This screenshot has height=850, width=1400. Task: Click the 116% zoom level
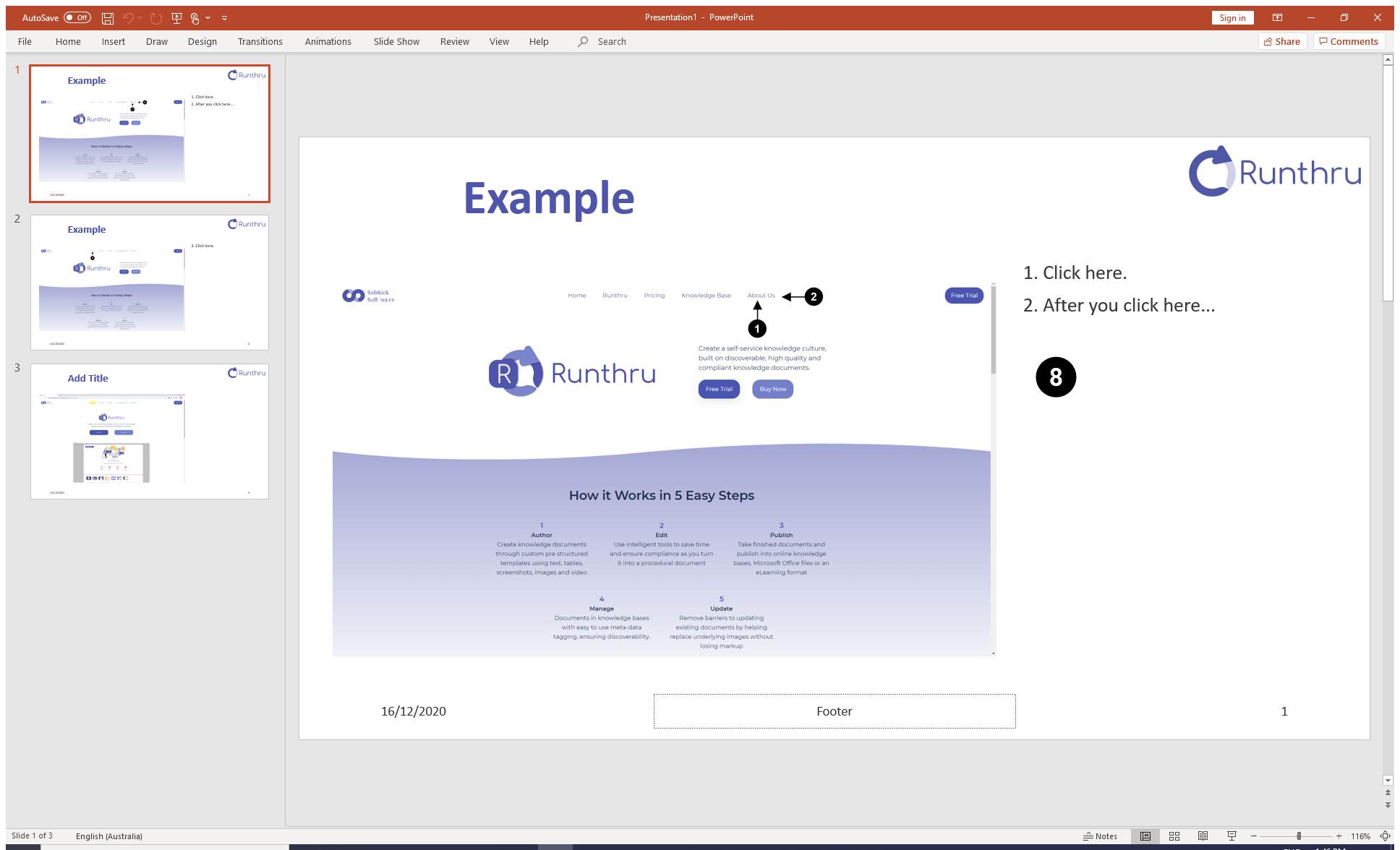click(x=1360, y=836)
